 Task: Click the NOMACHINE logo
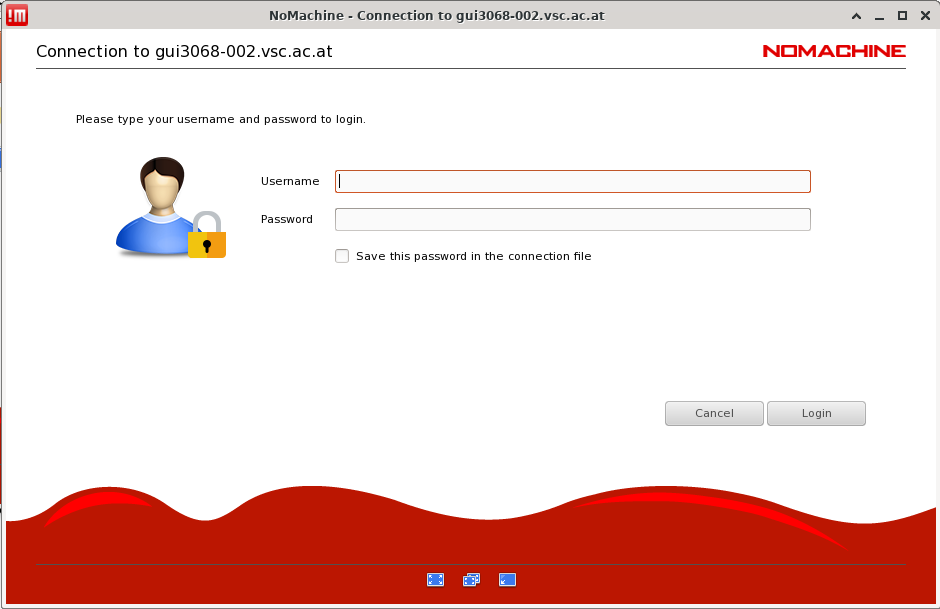click(x=834, y=52)
